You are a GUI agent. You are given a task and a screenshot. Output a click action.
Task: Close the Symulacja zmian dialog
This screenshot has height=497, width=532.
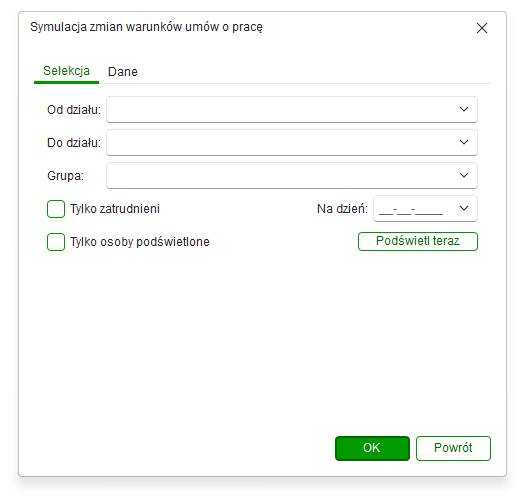click(482, 28)
